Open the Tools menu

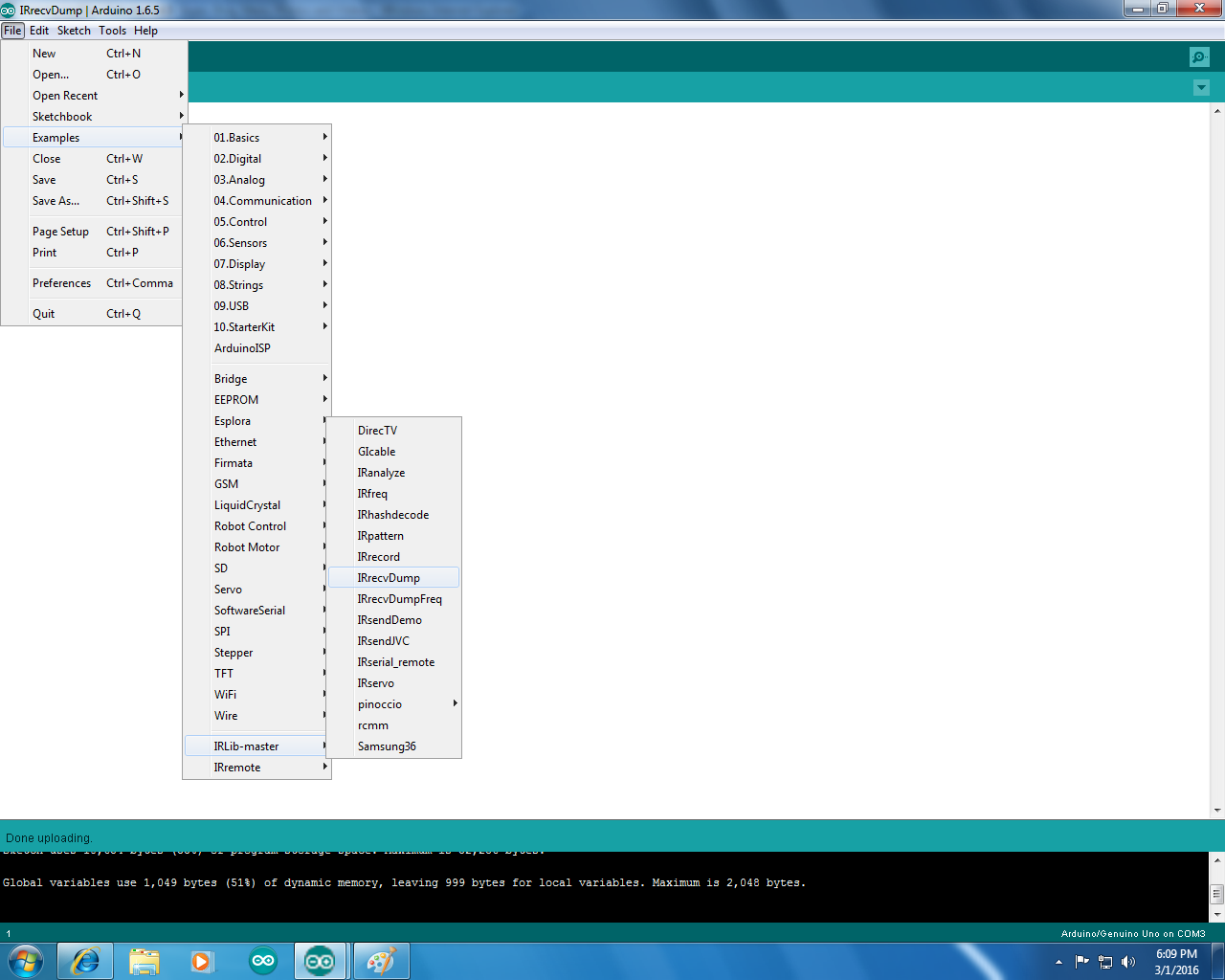click(x=112, y=31)
